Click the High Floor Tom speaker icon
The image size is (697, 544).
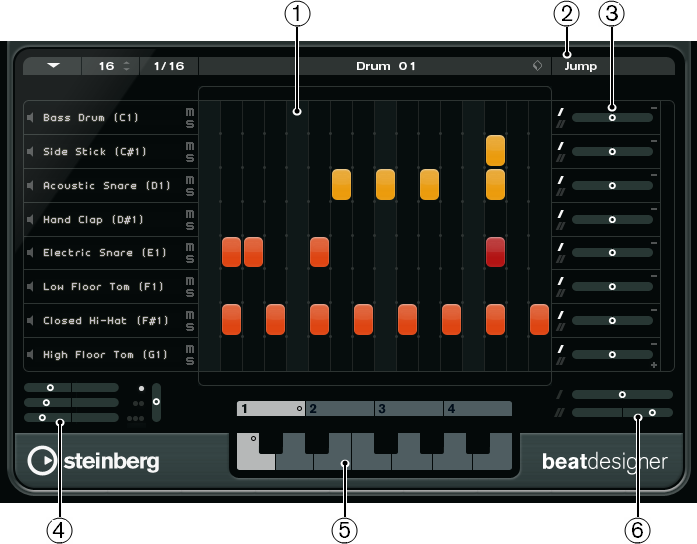click(x=30, y=355)
